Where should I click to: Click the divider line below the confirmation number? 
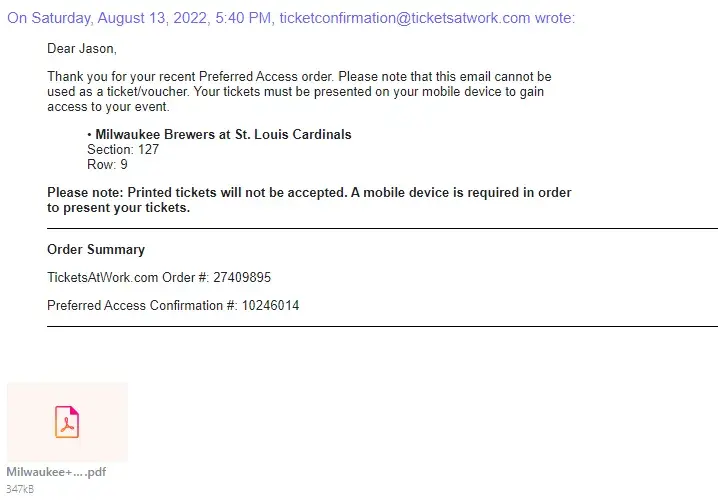click(x=382, y=326)
